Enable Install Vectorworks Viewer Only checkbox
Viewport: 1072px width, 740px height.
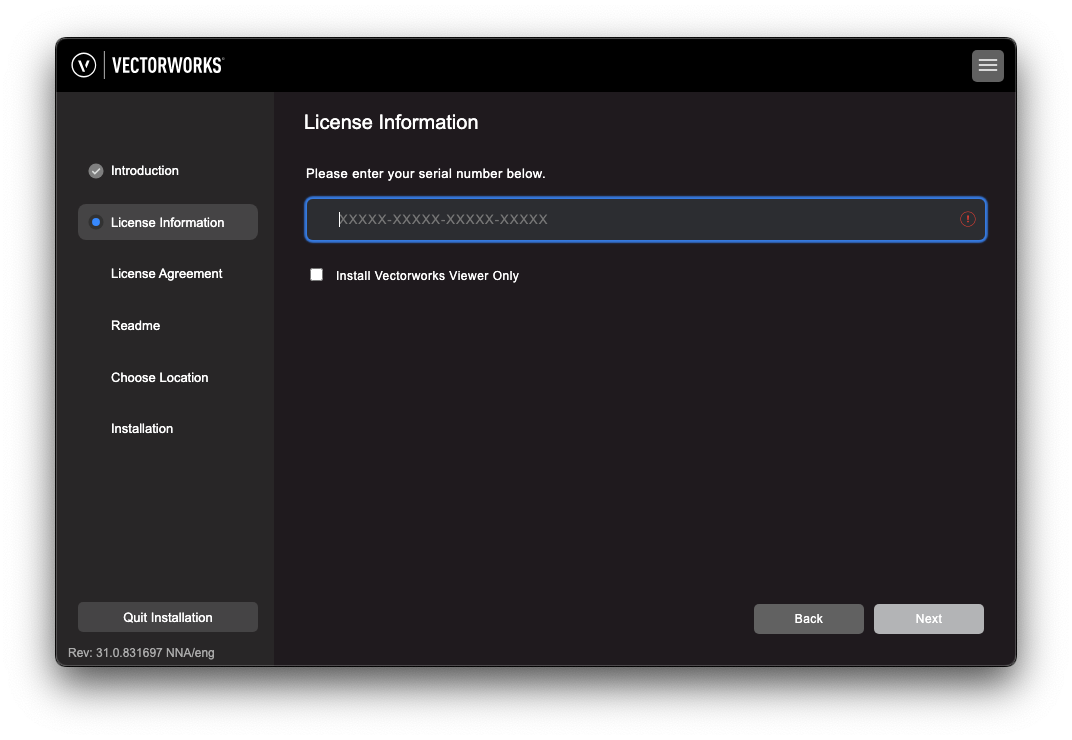coord(317,275)
